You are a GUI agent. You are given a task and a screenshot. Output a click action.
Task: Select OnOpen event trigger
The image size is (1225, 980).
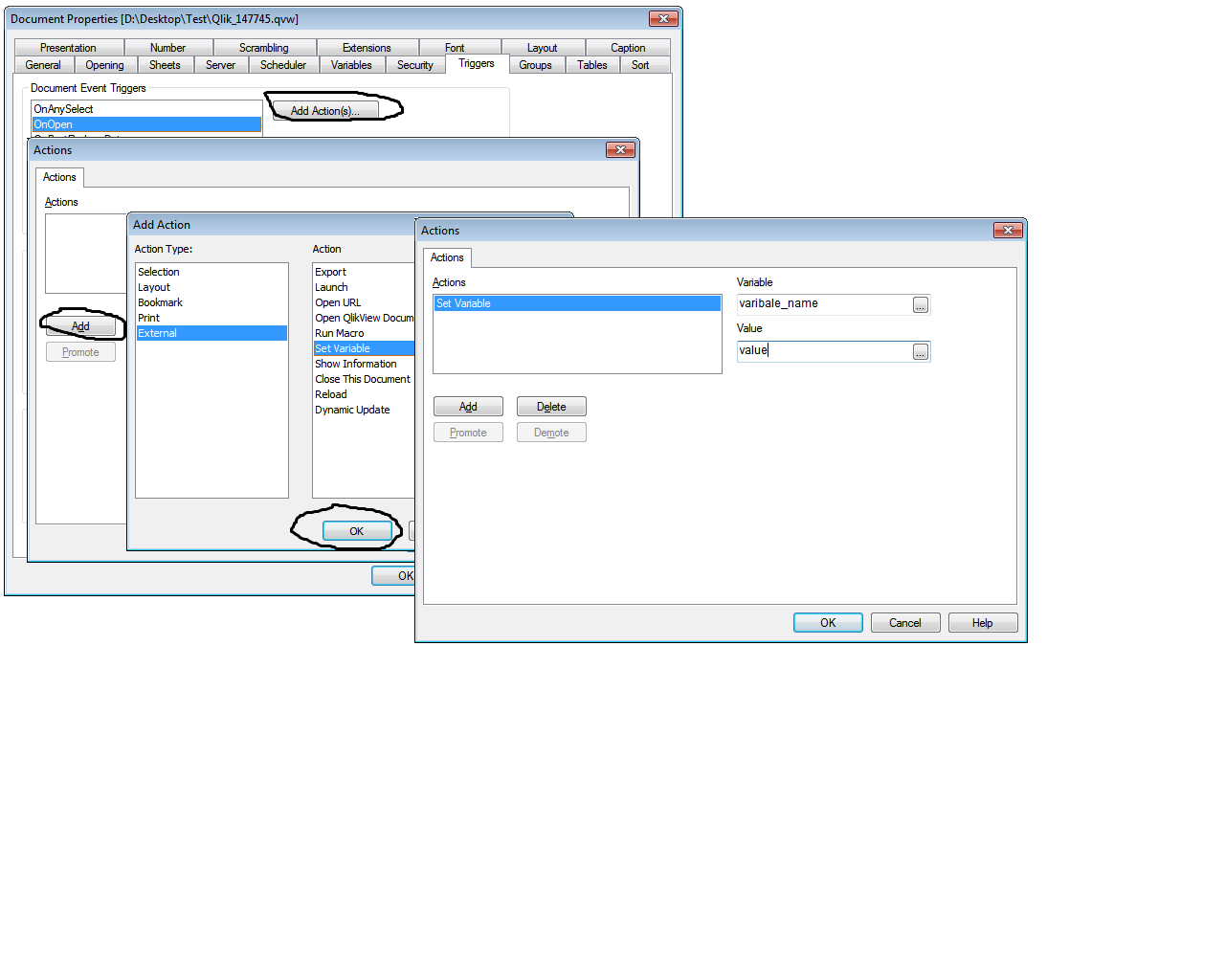tap(146, 124)
